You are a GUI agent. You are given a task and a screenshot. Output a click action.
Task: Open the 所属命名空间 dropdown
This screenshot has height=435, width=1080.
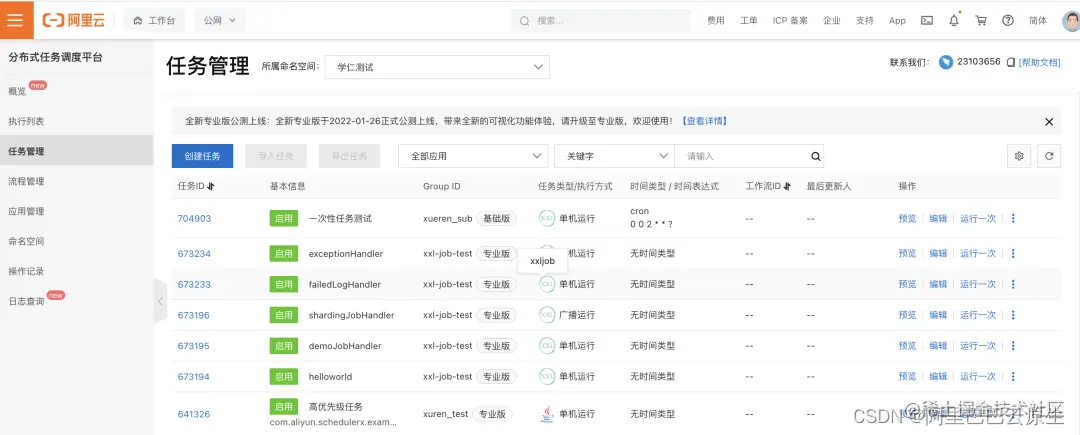click(437, 67)
